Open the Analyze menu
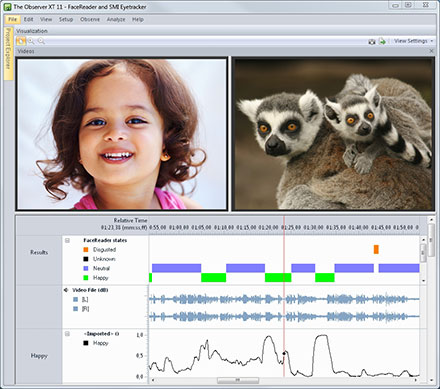Viewport: 440px width, 389px height. point(116,19)
